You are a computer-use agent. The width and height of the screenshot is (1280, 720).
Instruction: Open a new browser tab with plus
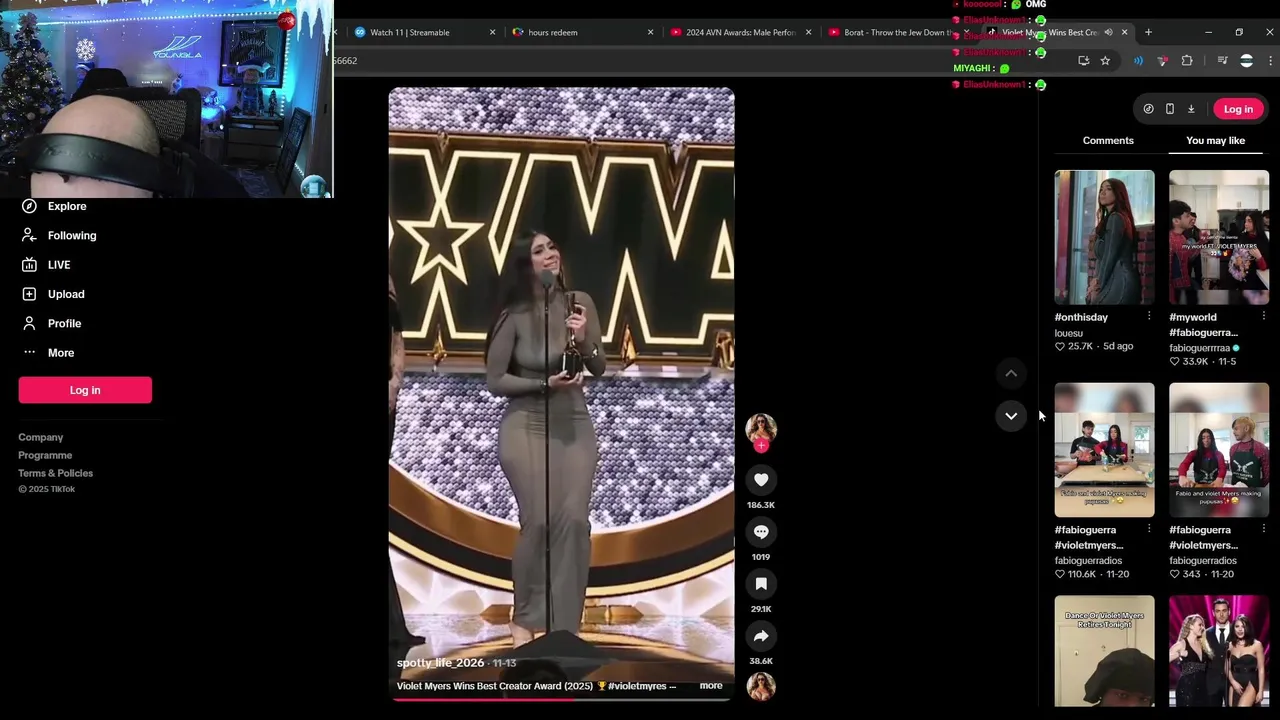(1148, 32)
